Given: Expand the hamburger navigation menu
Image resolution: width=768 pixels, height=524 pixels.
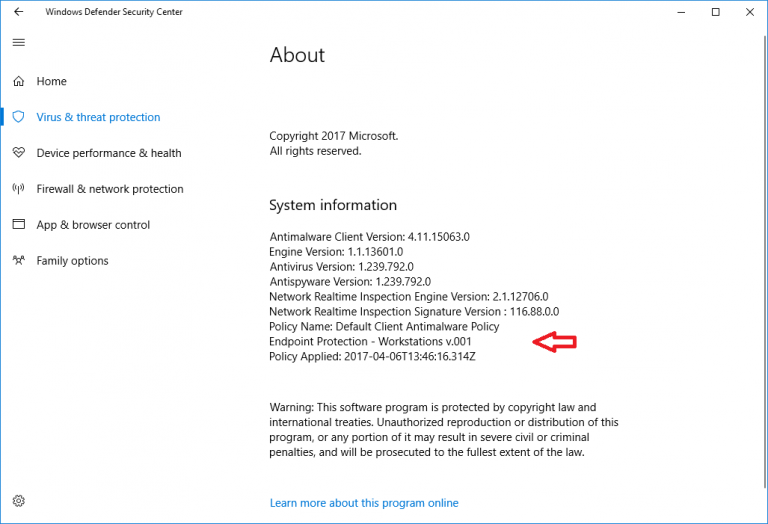Looking at the screenshot, I should point(18,43).
